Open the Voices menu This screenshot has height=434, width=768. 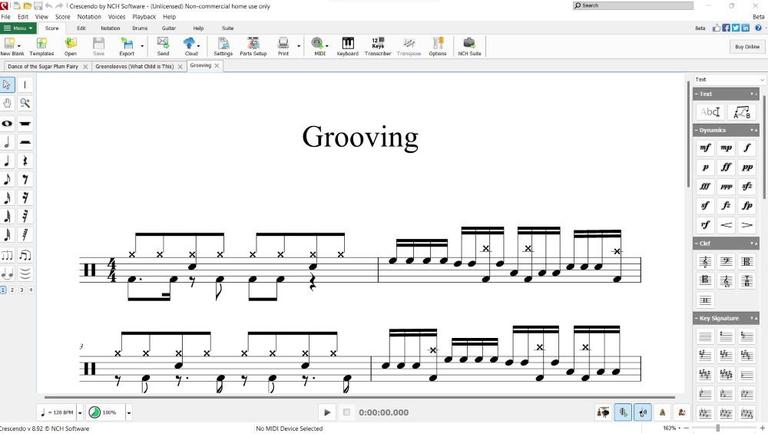(117, 17)
